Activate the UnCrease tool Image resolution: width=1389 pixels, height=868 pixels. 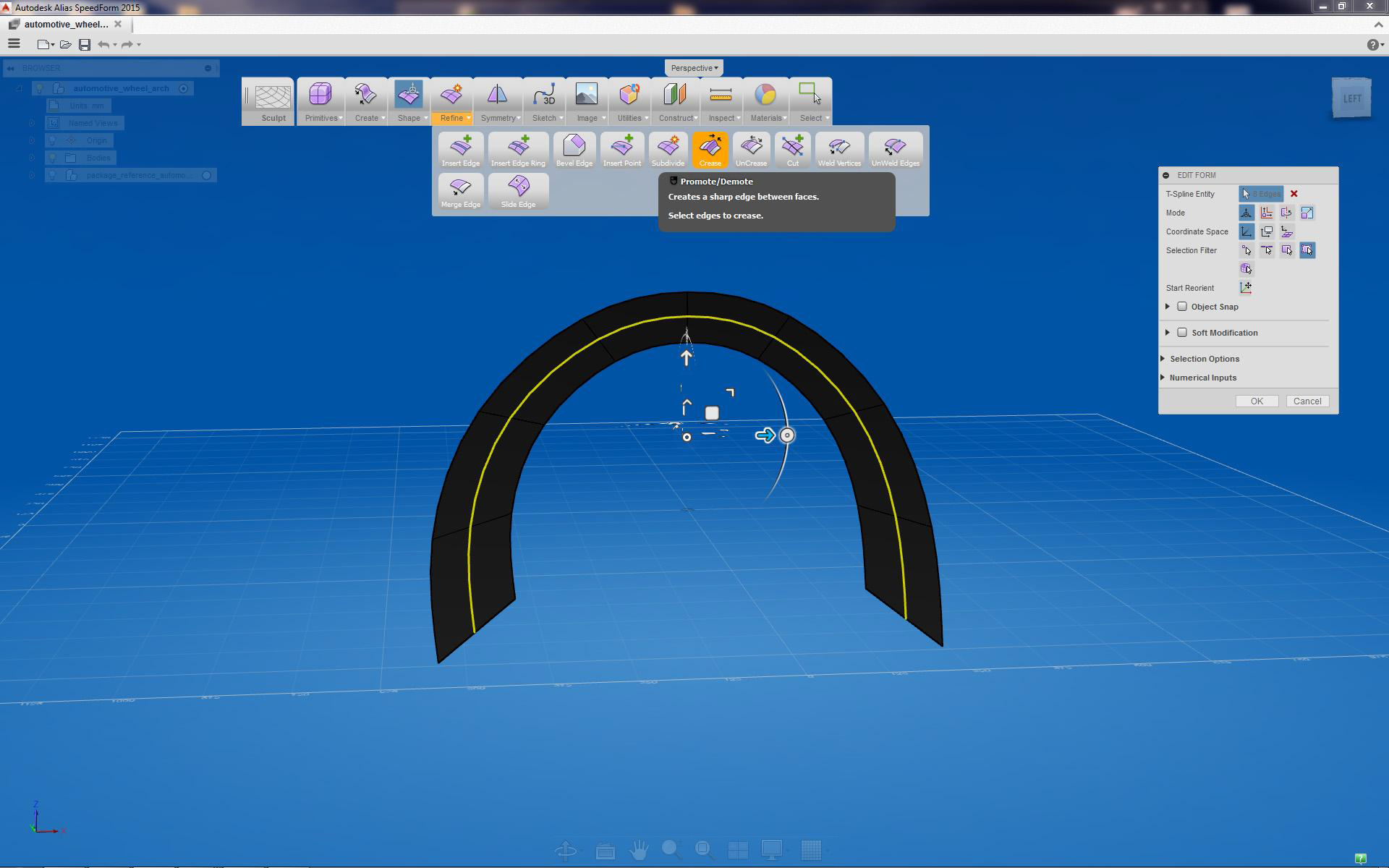click(751, 150)
